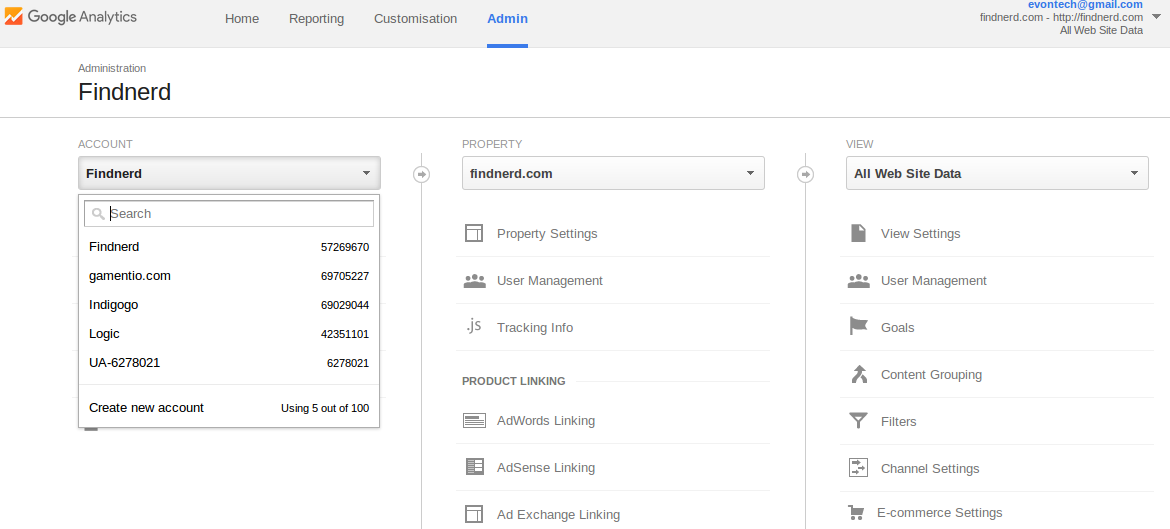Screen dimensions: 1170x529
Task: Select the Admin tab
Action: point(507,19)
